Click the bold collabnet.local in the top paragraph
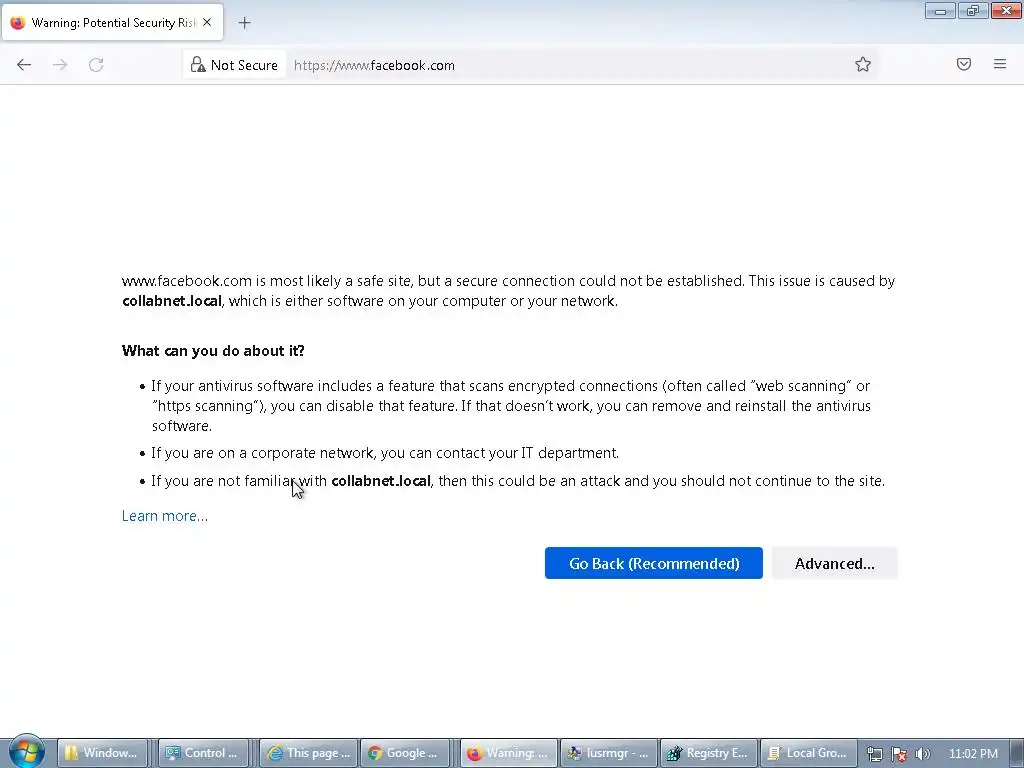Image resolution: width=1024 pixels, height=768 pixels. click(172, 301)
